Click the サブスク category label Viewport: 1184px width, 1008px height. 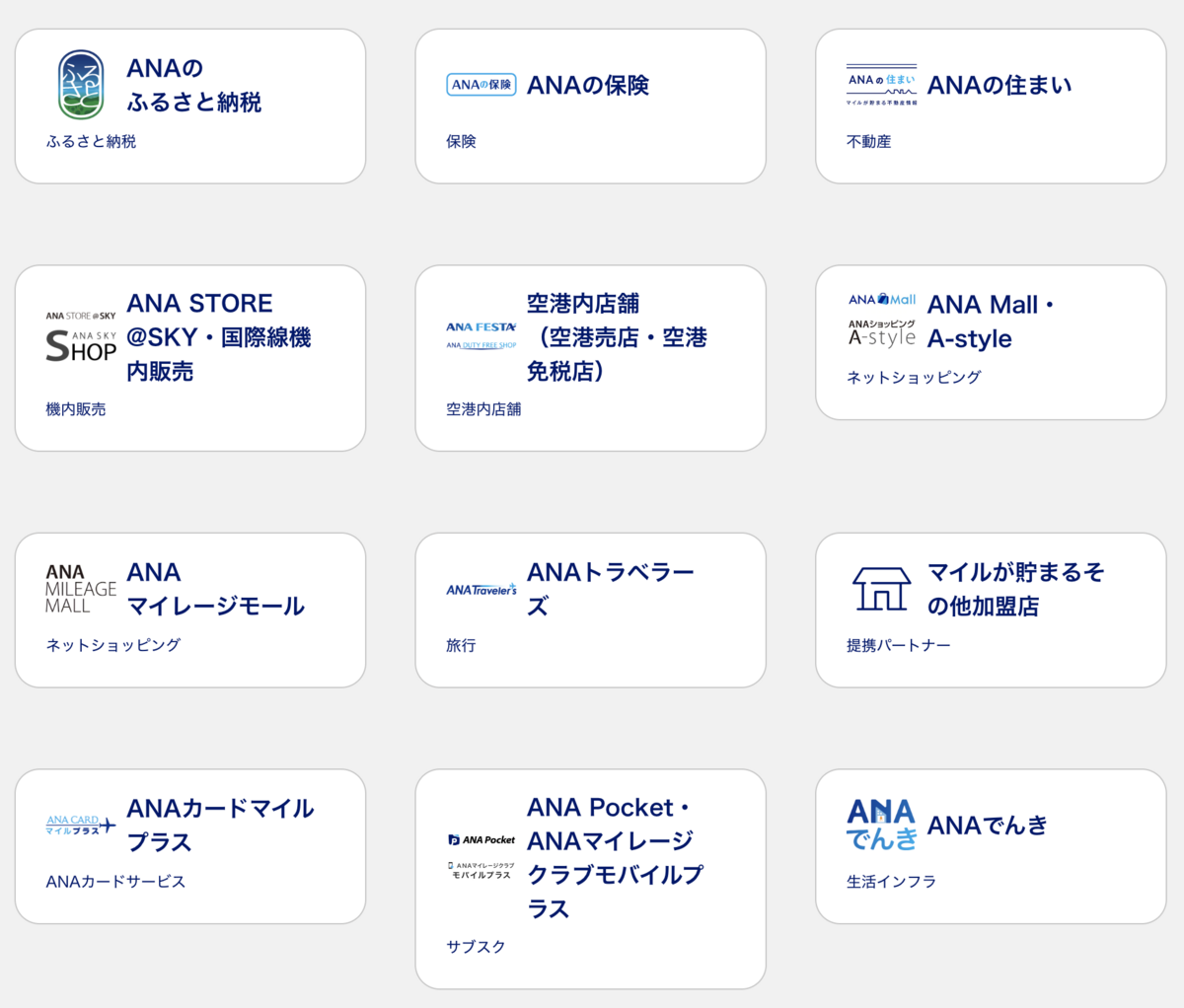pos(474,947)
